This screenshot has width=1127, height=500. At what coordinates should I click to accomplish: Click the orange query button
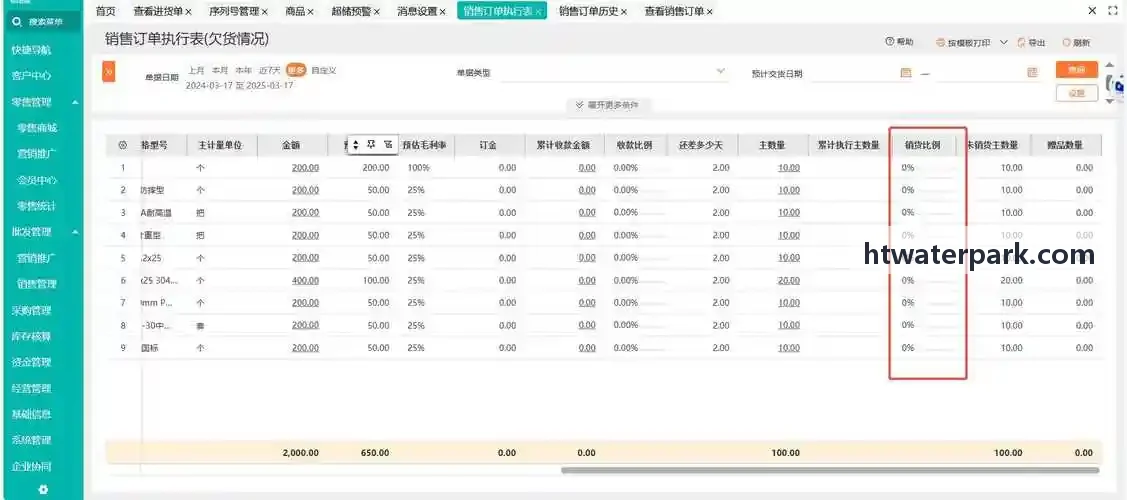[1077, 70]
